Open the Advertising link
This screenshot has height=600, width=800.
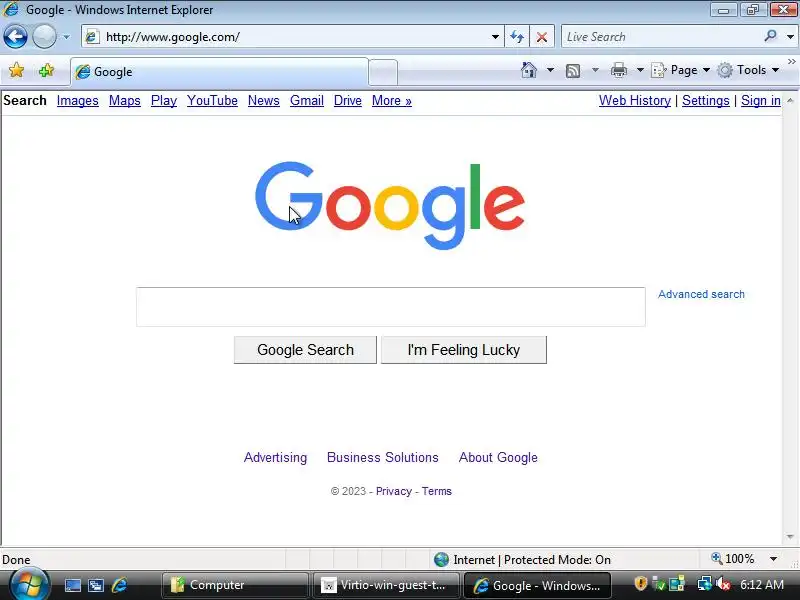point(276,457)
